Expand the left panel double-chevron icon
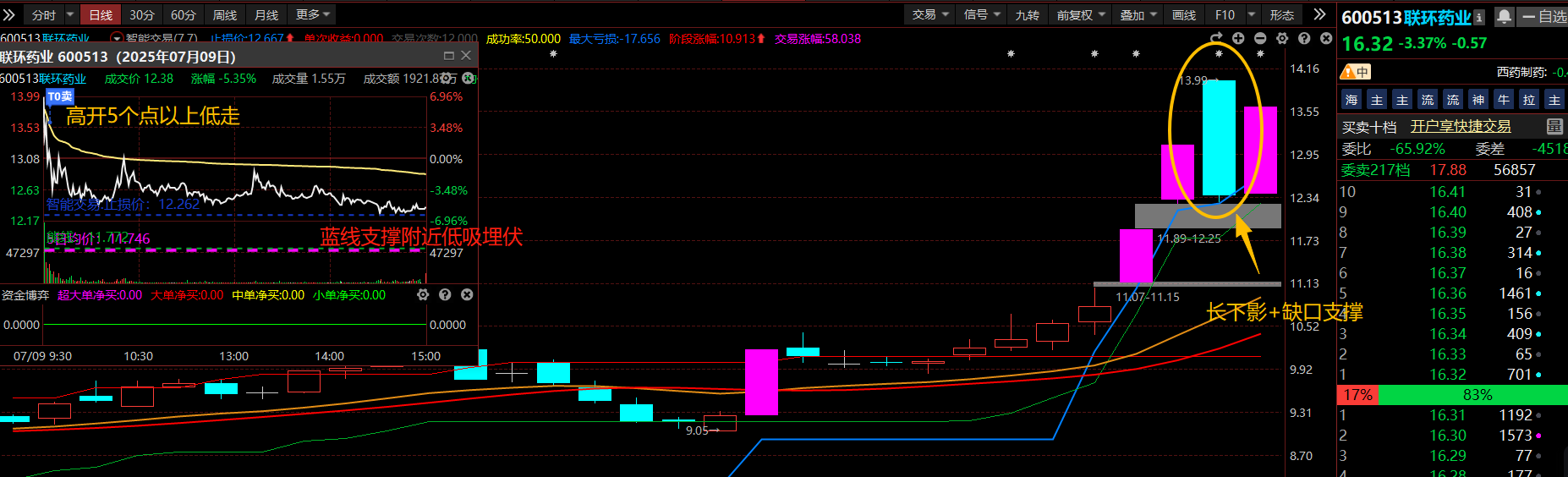 (8, 14)
